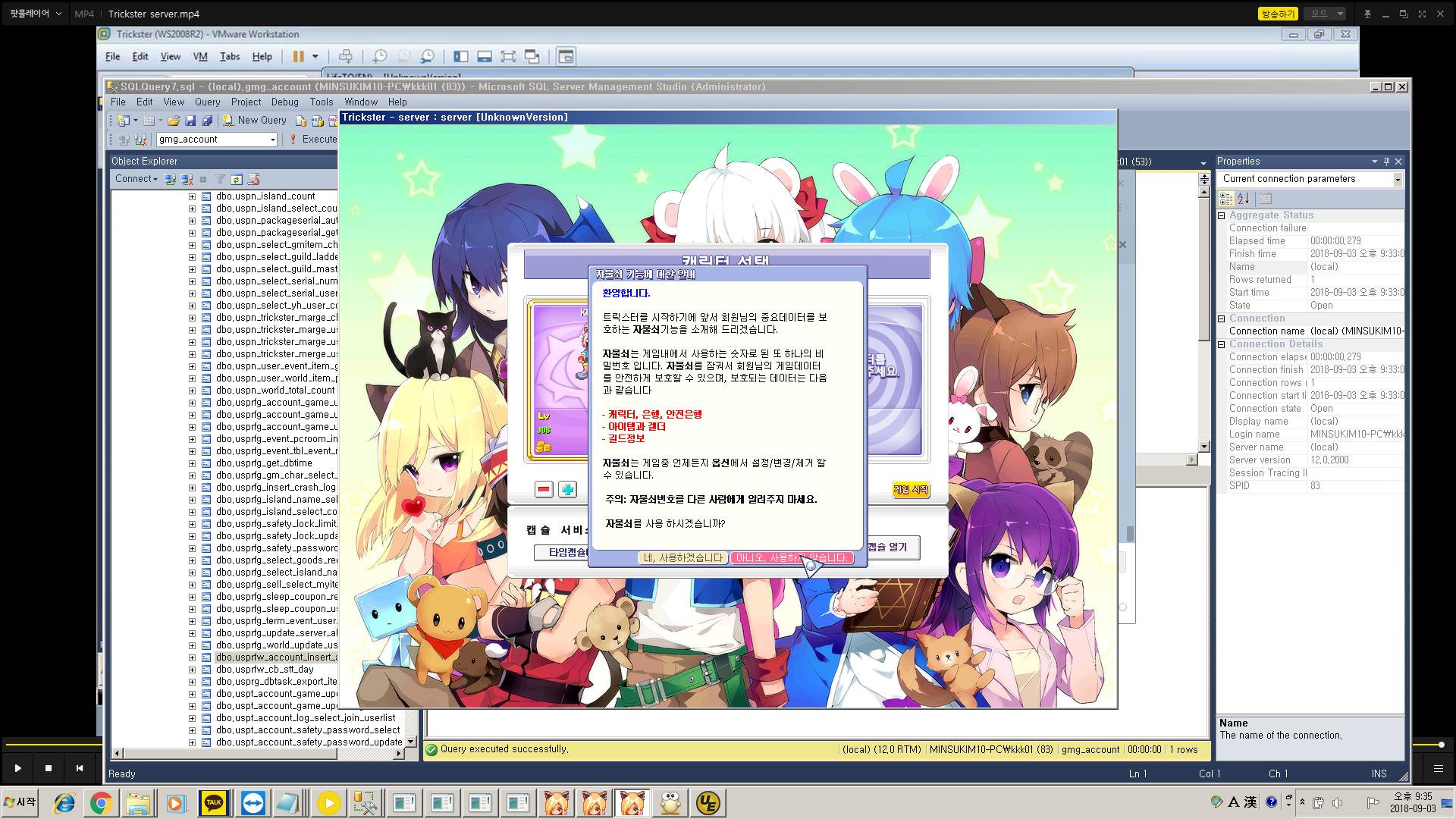
Task: Collapse the Connection Details property group
Action: [1222, 344]
